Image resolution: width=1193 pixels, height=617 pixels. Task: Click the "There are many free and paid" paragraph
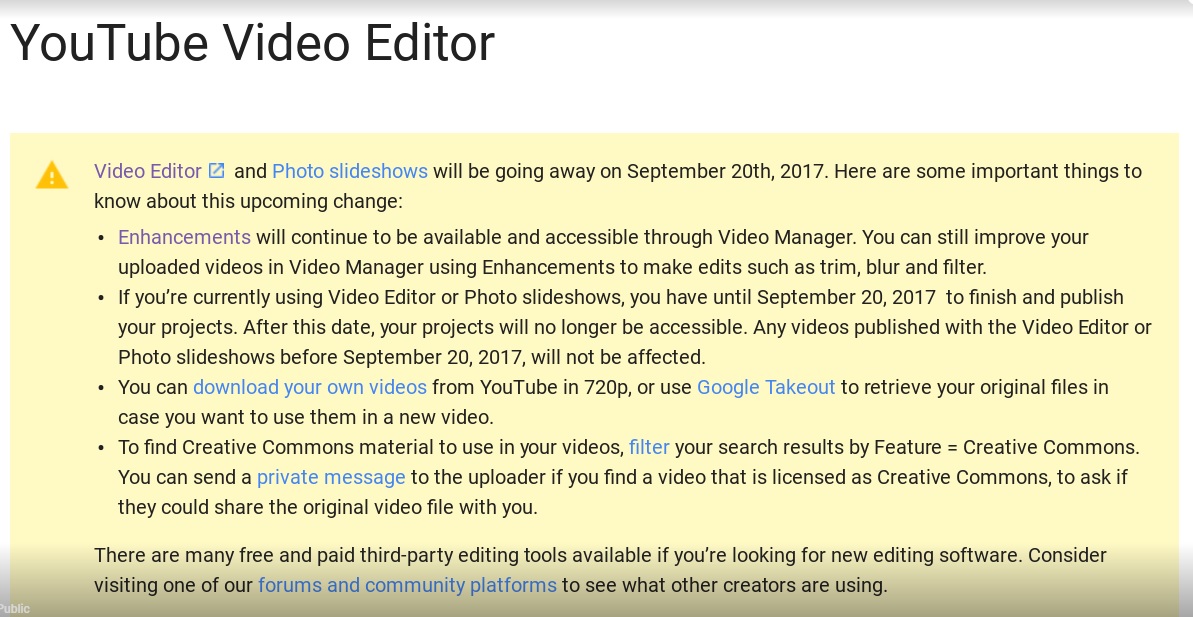[600, 571]
